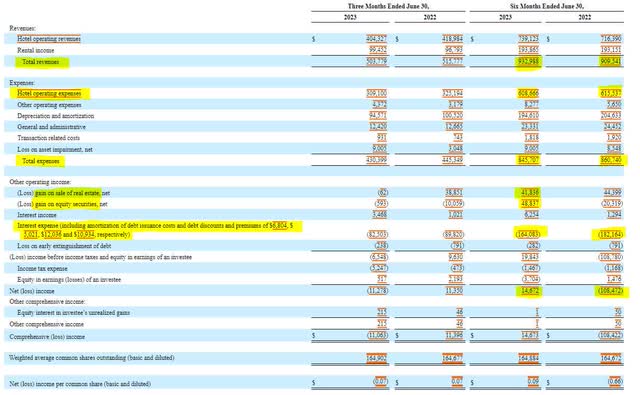
Task: Click 'Net (loss) income per common share' label
Action: [x=80, y=384]
